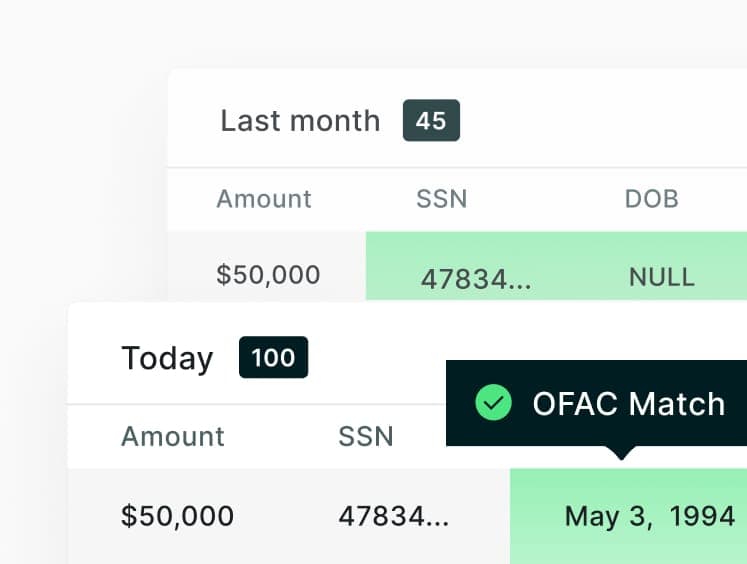This screenshot has width=747, height=564.
Task: Select the Today heading
Action: pyautogui.click(x=167, y=359)
